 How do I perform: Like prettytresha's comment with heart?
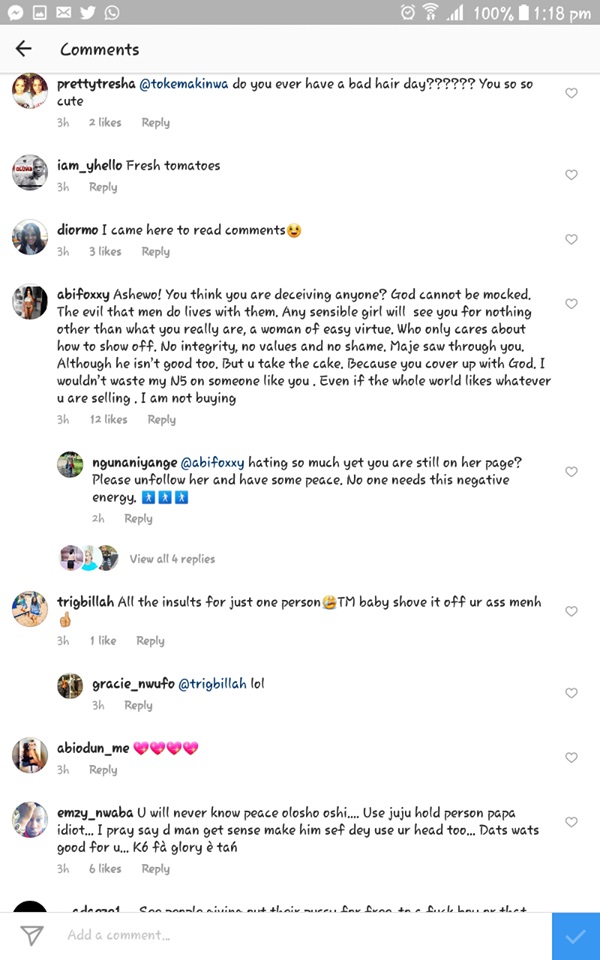571,93
